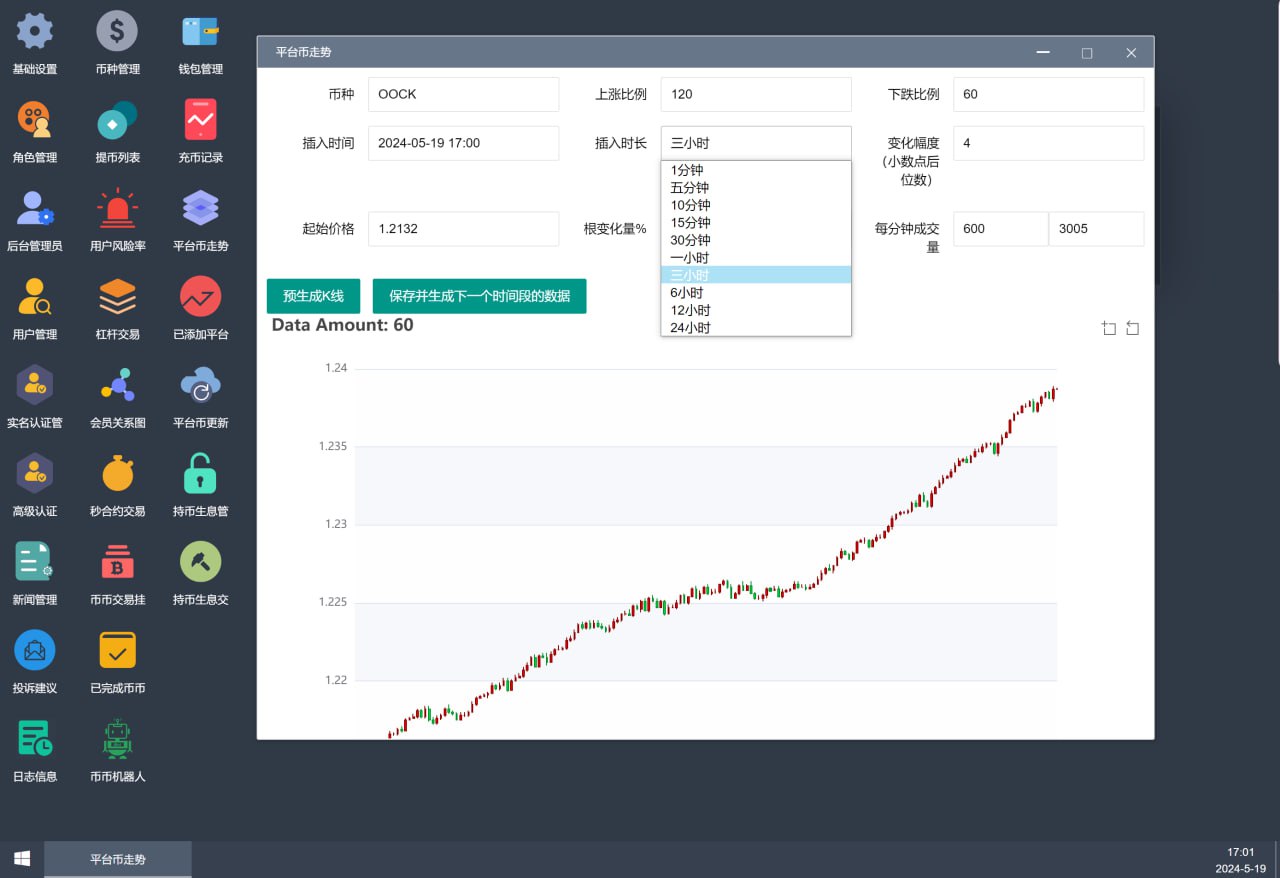
Task: Pick 一小时 duration option
Action: [x=756, y=257]
